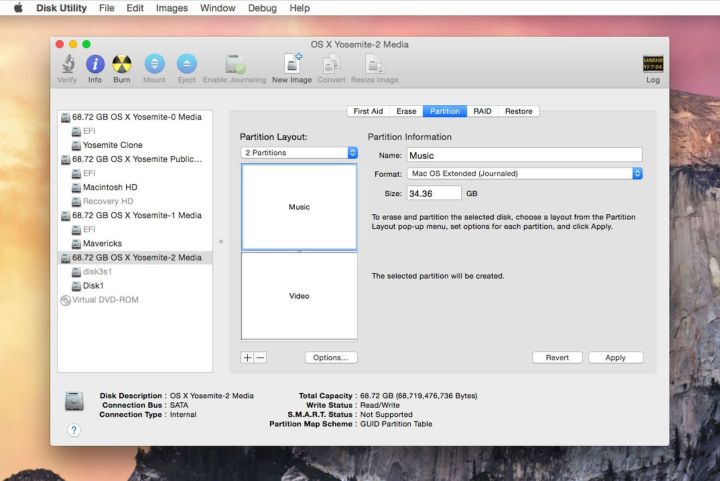Click the Verify microscope icon
720x481 pixels.
68,64
